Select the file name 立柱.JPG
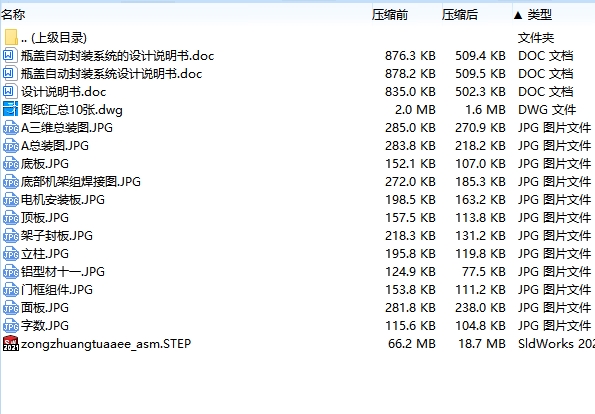 pyautogui.click(x=45, y=254)
